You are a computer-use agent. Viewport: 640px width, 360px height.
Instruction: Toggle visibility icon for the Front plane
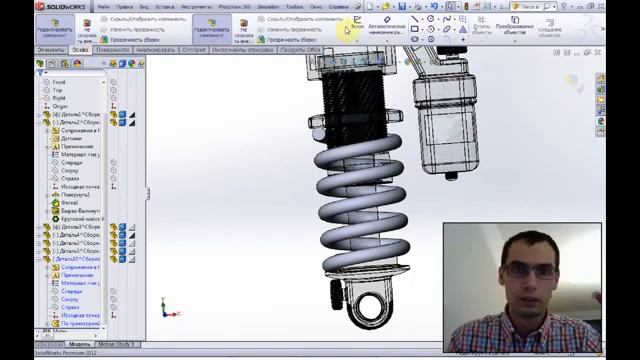113,82
